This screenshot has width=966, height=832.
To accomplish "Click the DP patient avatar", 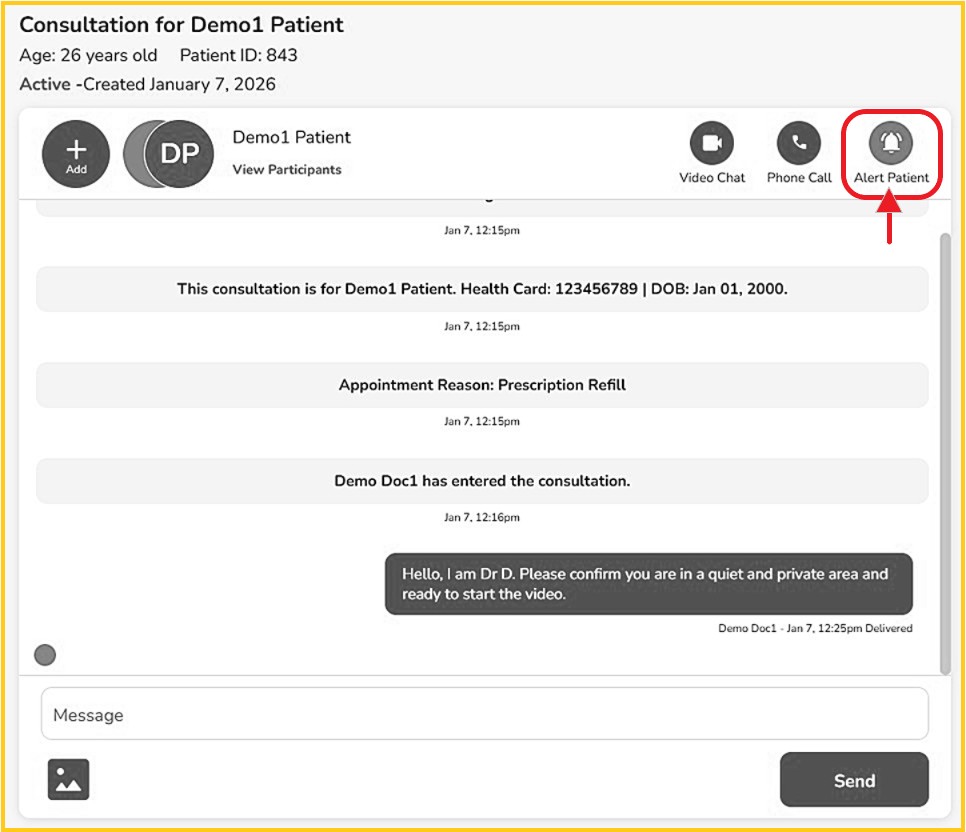I will 180,154.
